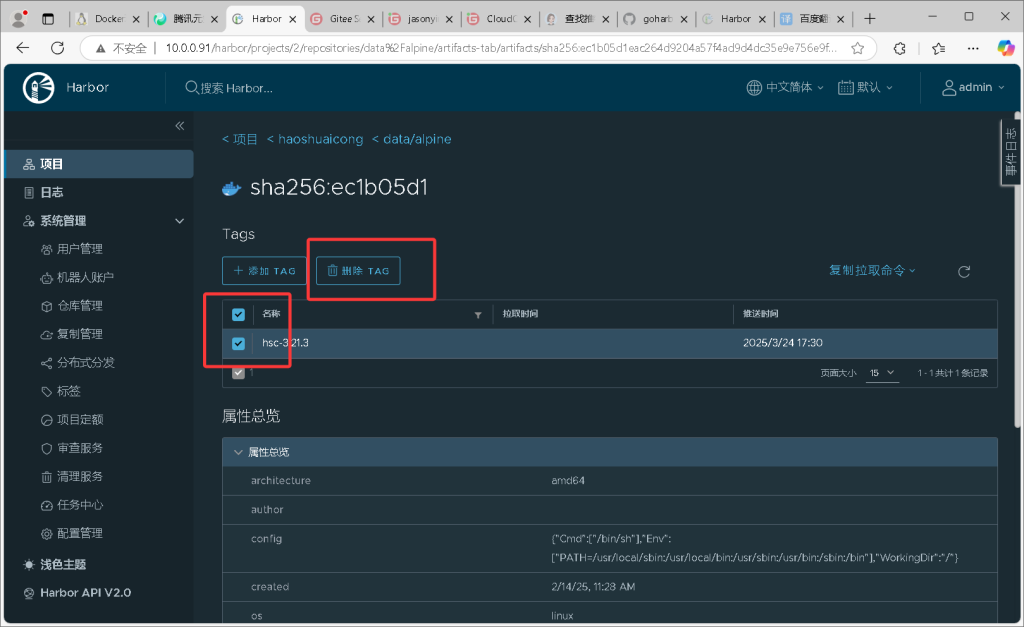Click browser favorites star icon in address bar

pos(857,48)
